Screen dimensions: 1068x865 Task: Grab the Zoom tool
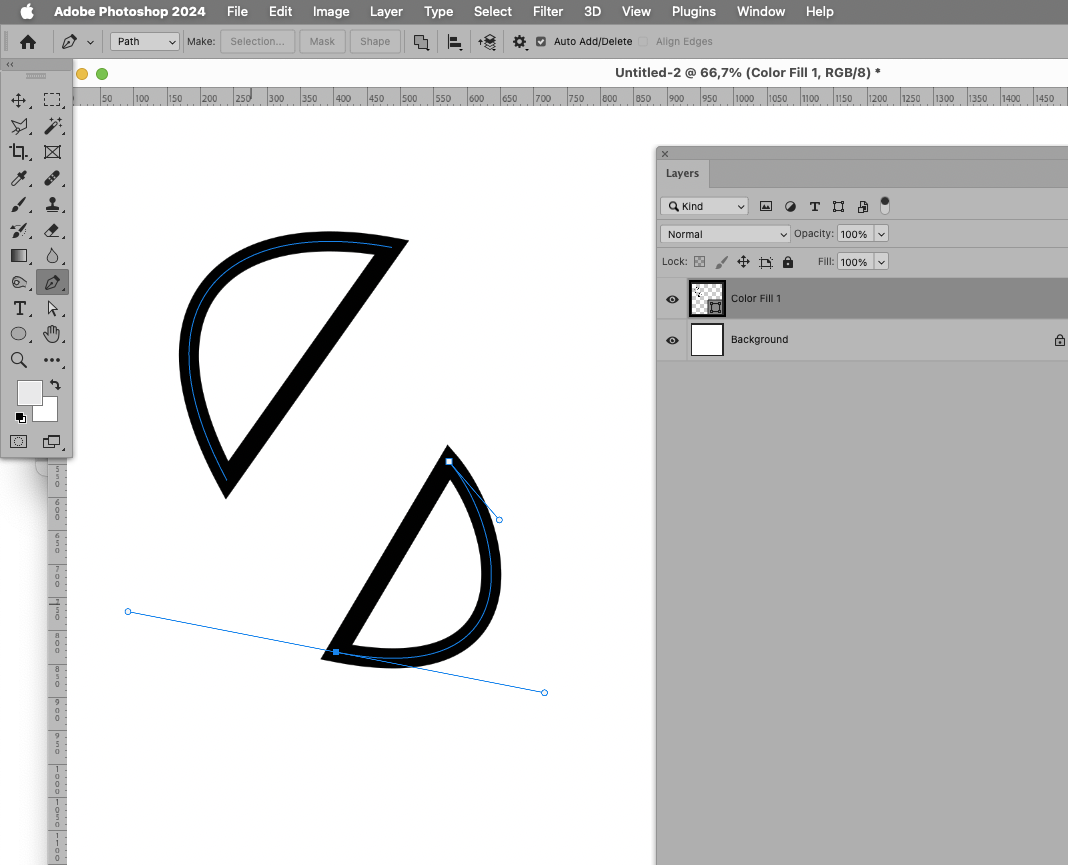(x=20, y=360)
